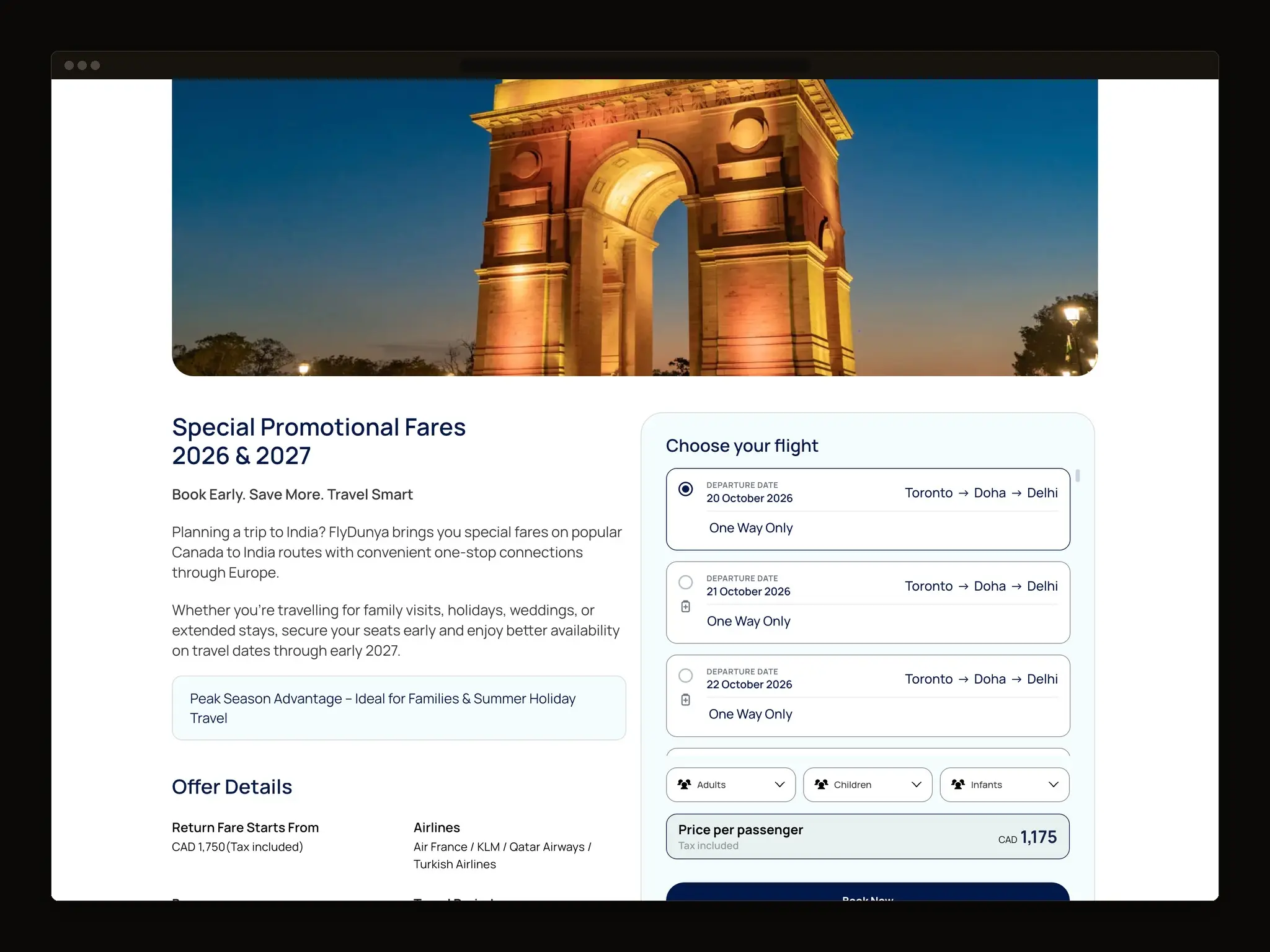
Task: Click the flight list scrollbar thumb
Action: coord(1078,475)
